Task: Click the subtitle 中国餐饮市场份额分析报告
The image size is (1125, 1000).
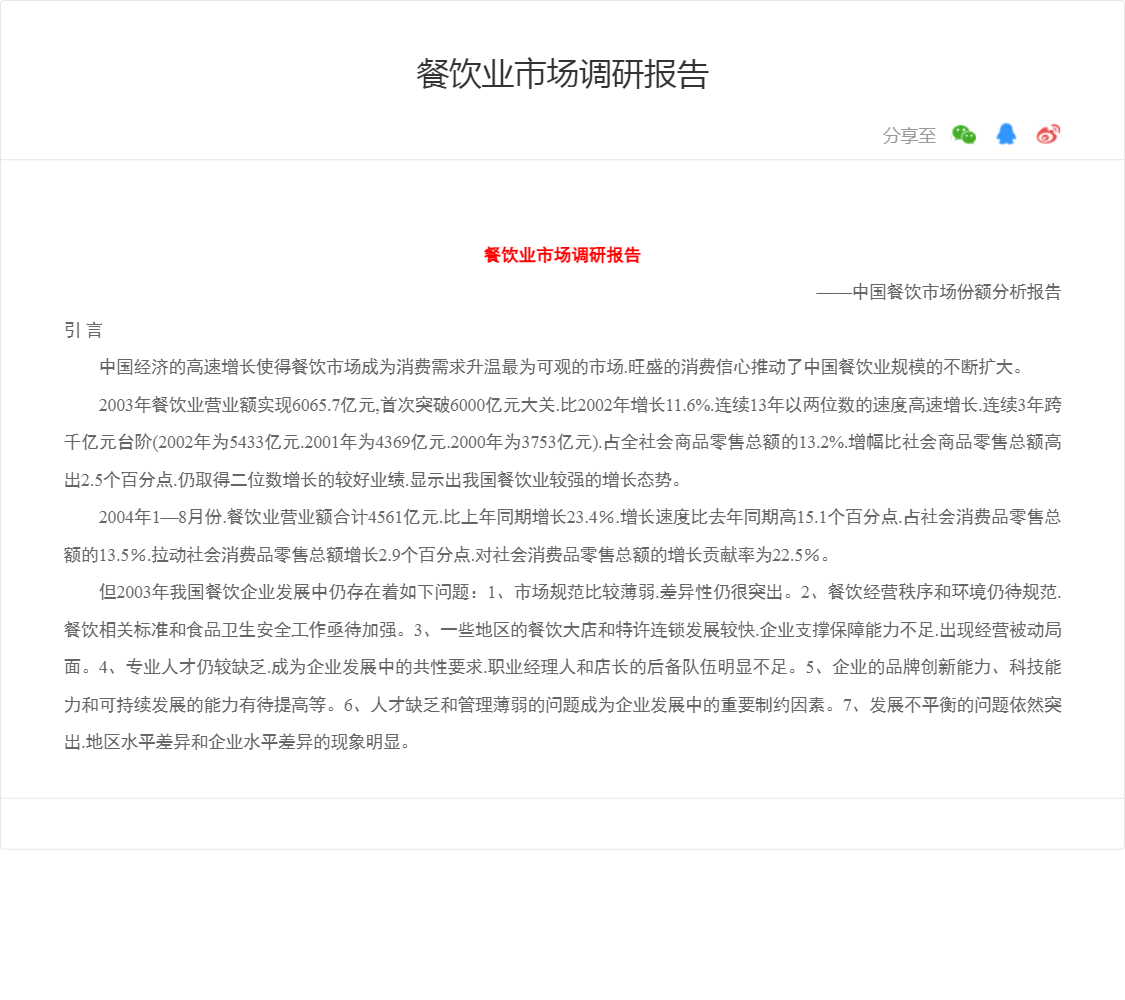Action: pyautogui.click(x=956, y=292)
